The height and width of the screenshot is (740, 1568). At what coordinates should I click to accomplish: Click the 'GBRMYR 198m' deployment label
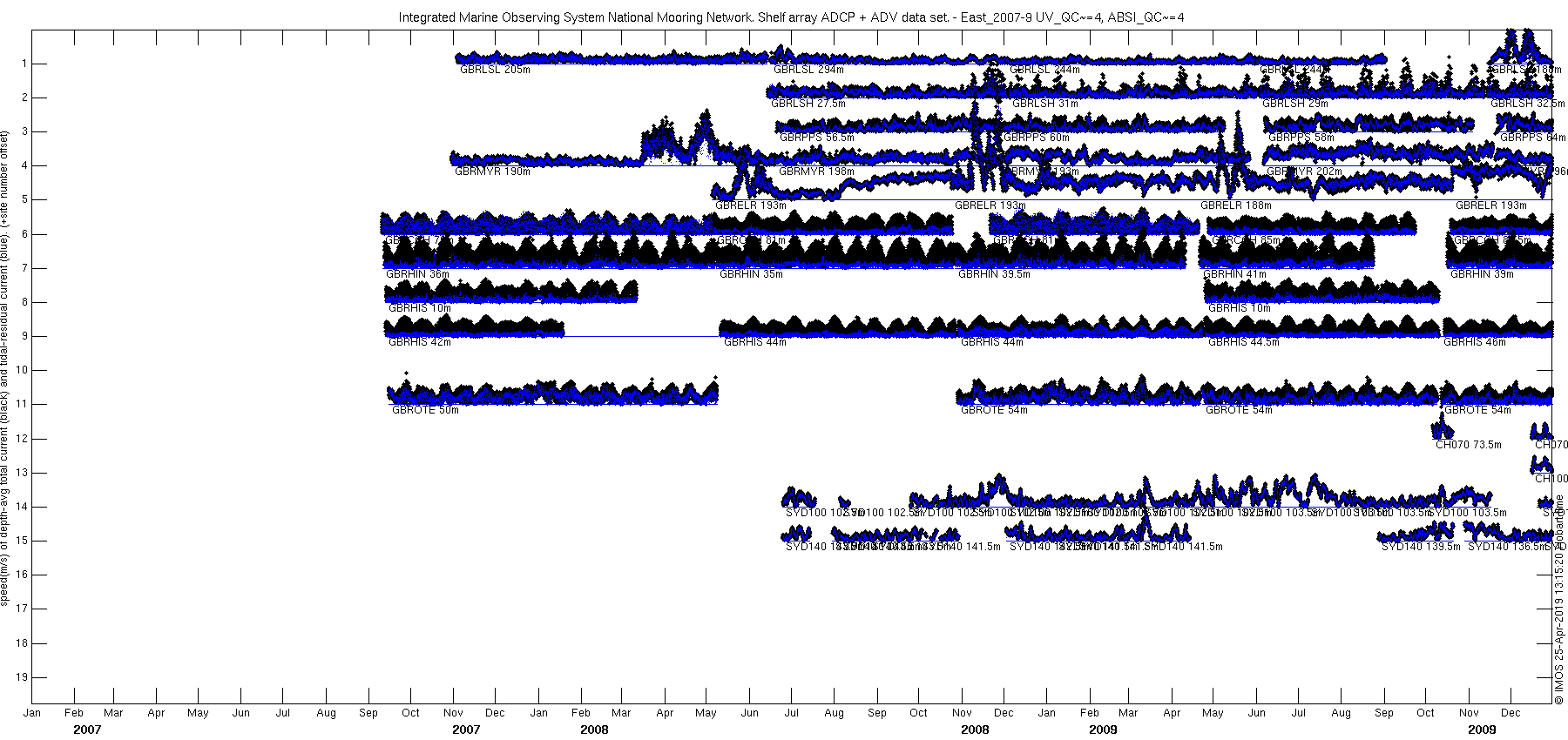tap(816, 172)
